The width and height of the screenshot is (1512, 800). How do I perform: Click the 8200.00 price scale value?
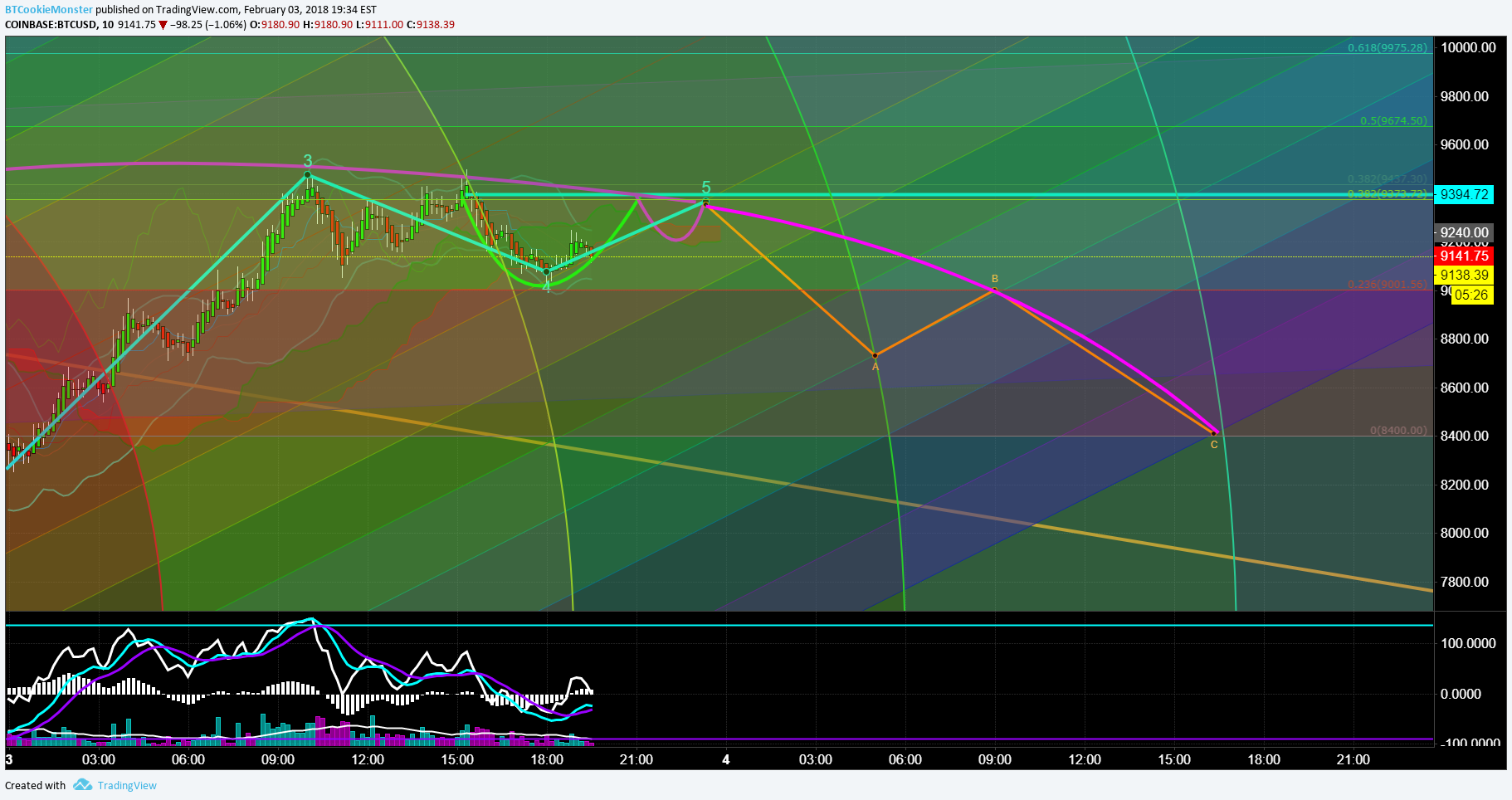(1465, 485)
